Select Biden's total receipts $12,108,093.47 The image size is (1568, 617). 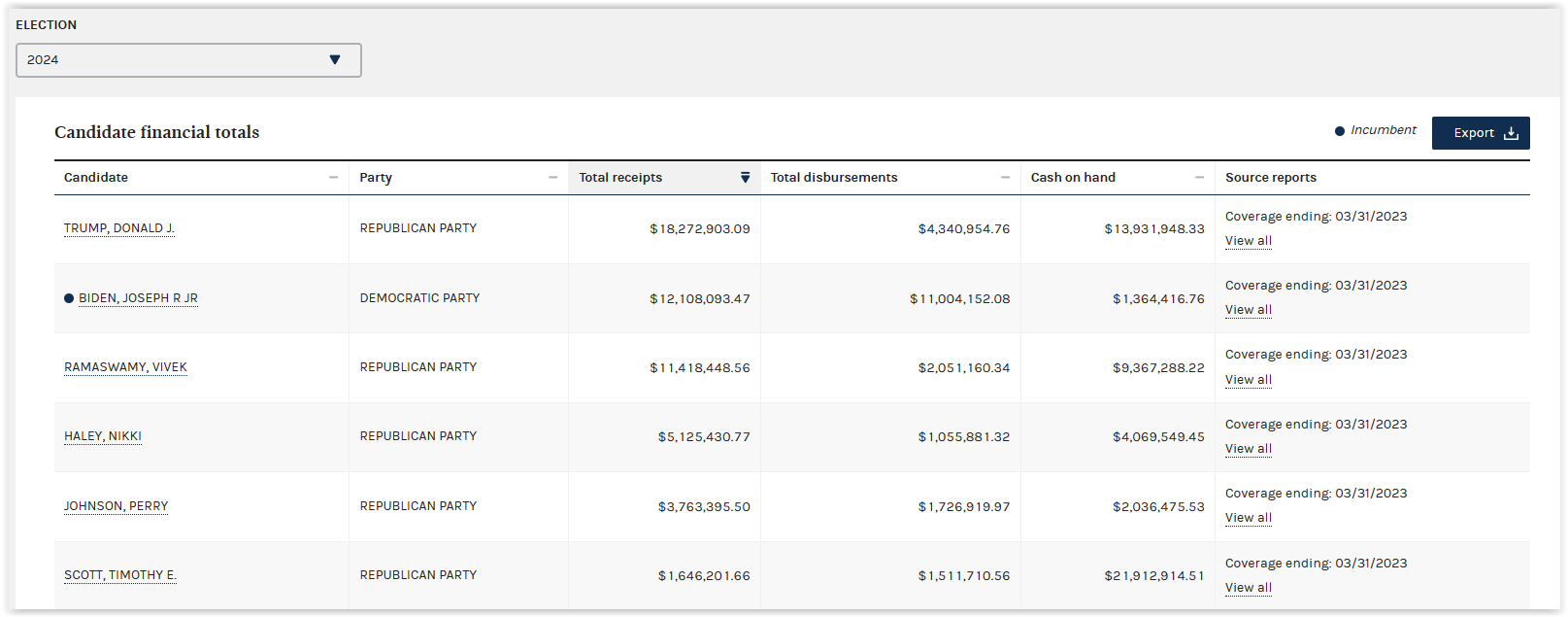700,299
